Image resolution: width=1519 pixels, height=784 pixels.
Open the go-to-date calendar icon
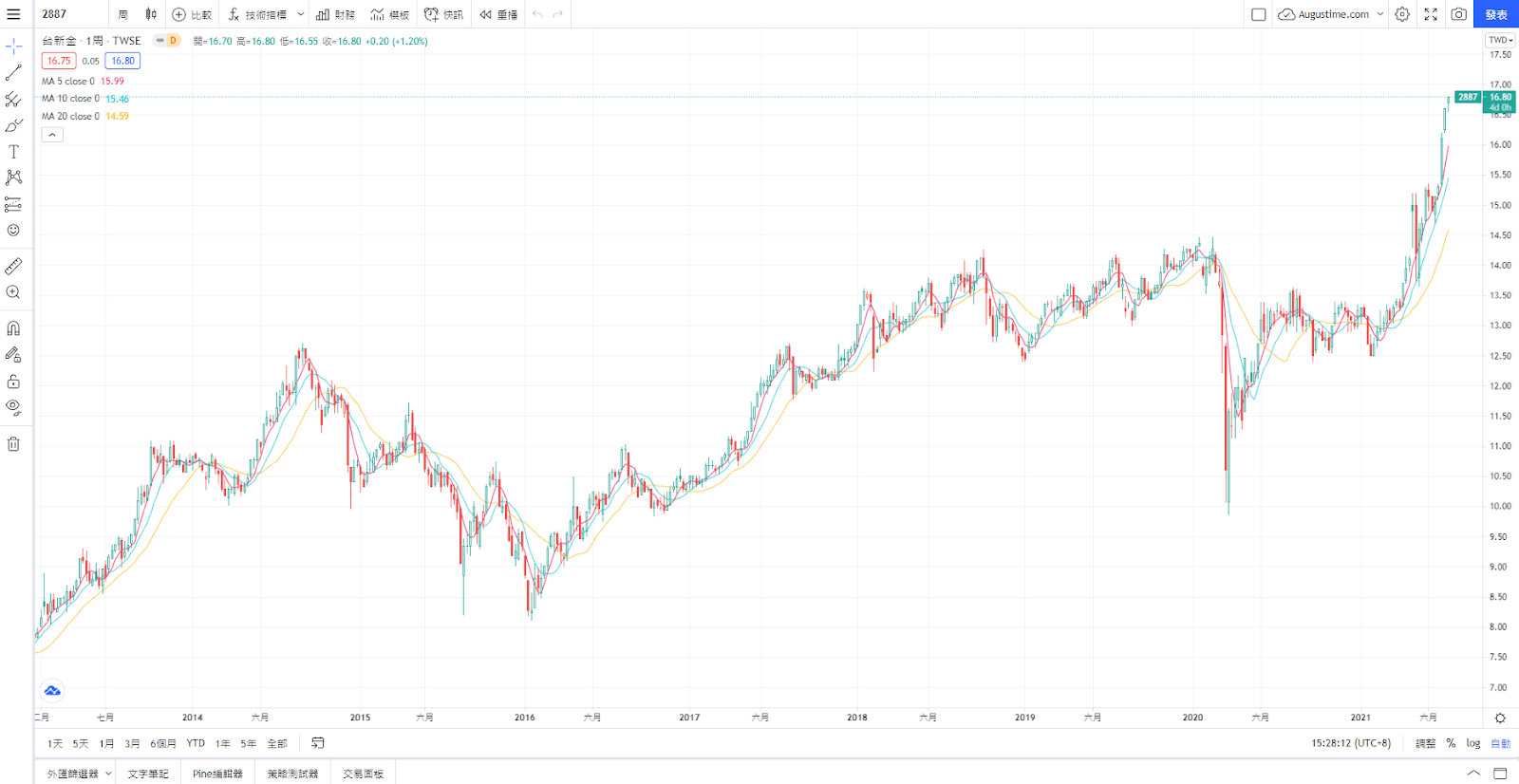(x=318, y=743)
